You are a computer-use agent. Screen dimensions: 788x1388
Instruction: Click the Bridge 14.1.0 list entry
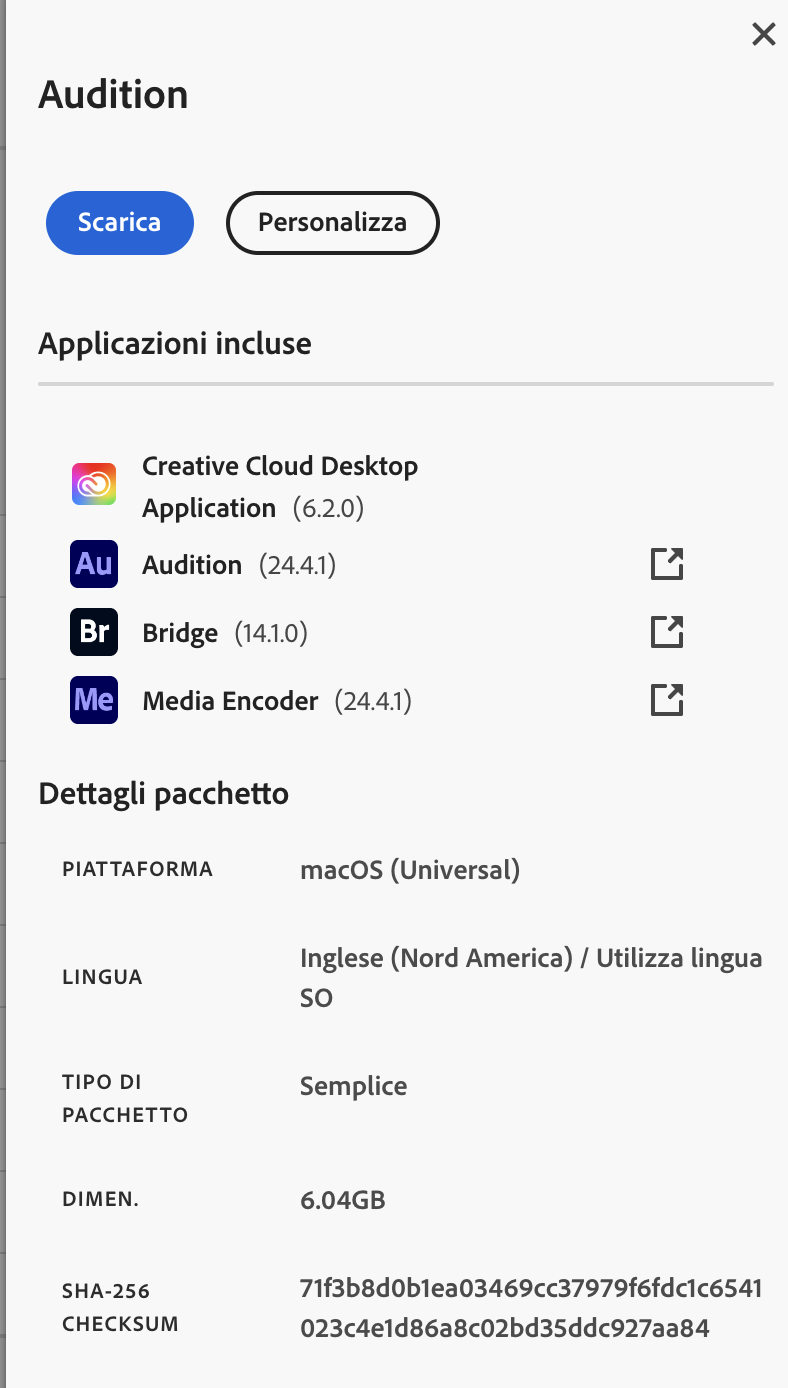tap(180, 633)
